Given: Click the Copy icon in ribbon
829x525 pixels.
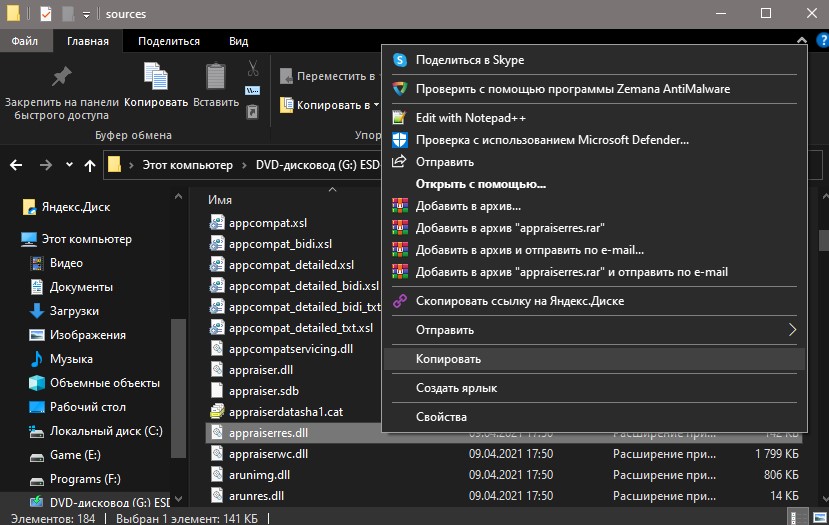Looking at the screenshot, I should click(x=156, y=76).
